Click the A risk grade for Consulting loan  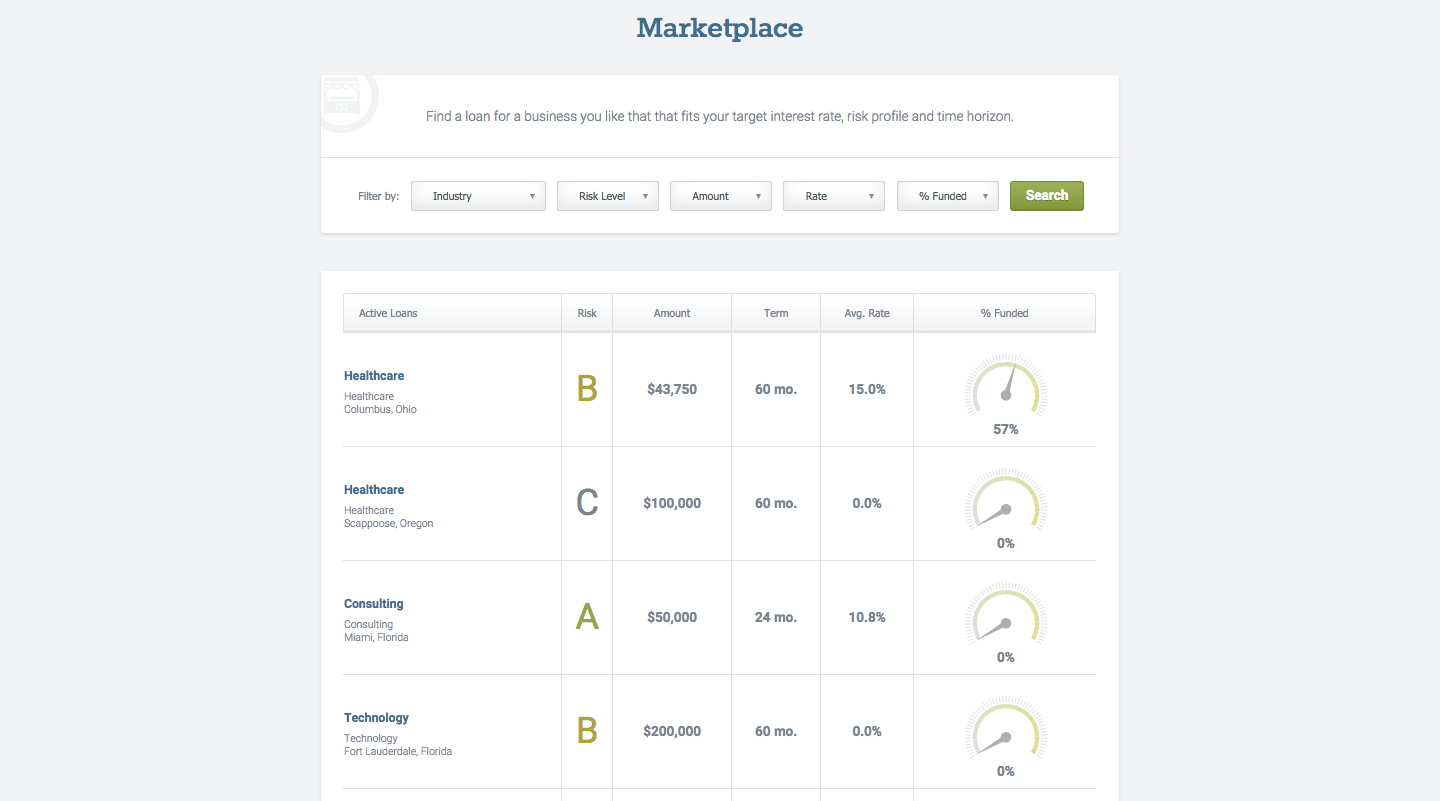pos(587,617)
